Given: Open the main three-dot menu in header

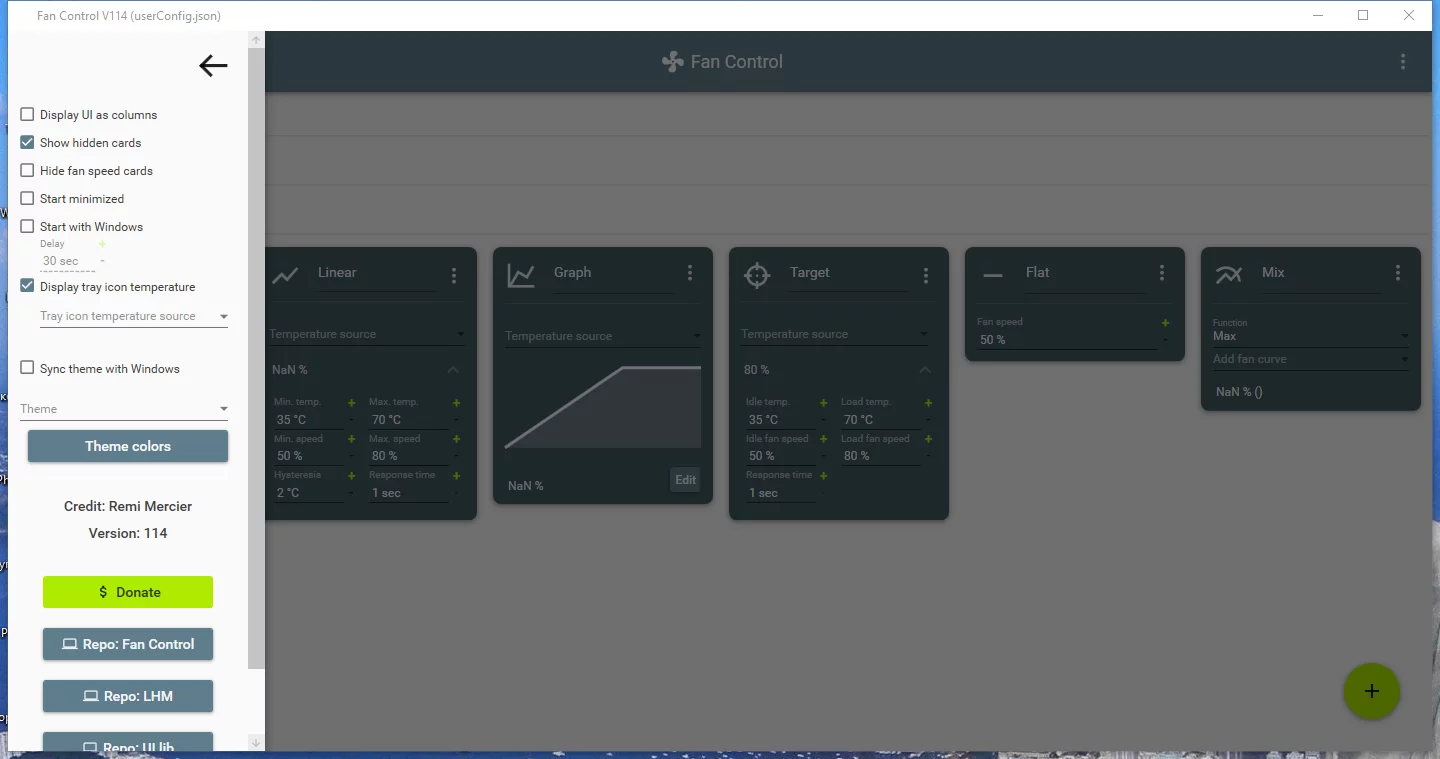Looking at the screenshot, I should (x=1403, y=62).
